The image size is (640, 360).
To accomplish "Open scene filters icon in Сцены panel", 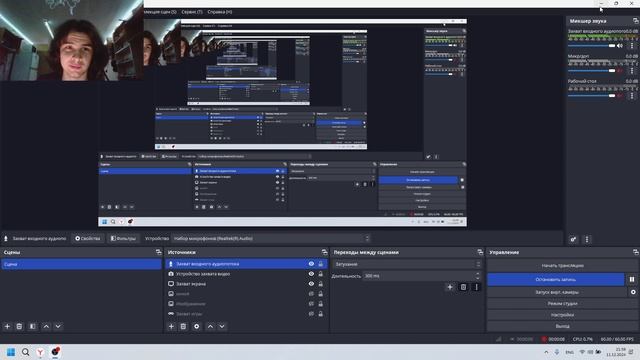I will (x=32, y=326).
